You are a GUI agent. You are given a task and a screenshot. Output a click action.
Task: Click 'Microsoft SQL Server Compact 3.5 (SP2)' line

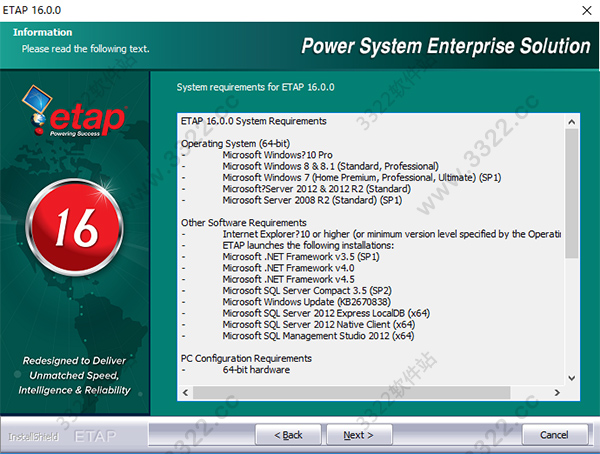[x=307, y=291]
